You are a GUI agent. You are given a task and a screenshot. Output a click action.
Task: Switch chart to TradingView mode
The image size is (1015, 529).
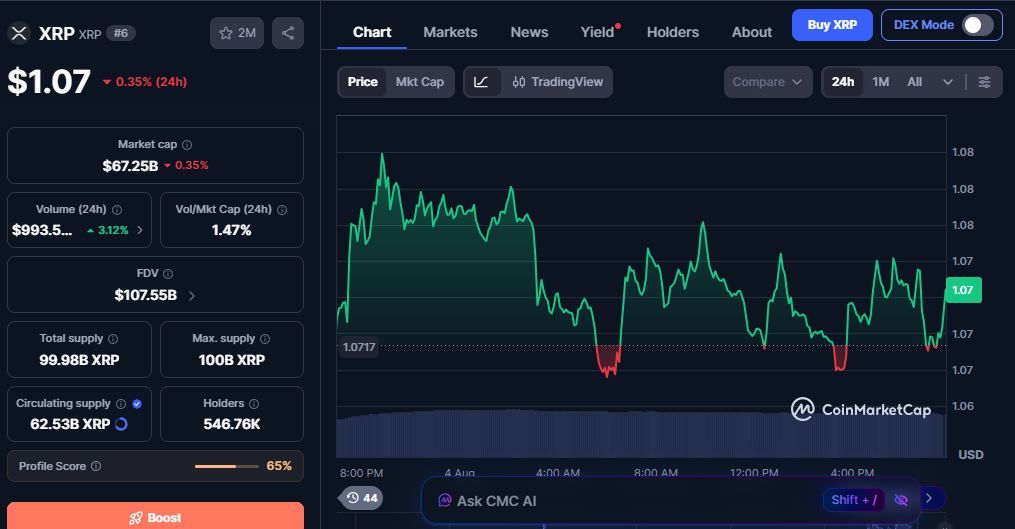[x=557, y=82]
